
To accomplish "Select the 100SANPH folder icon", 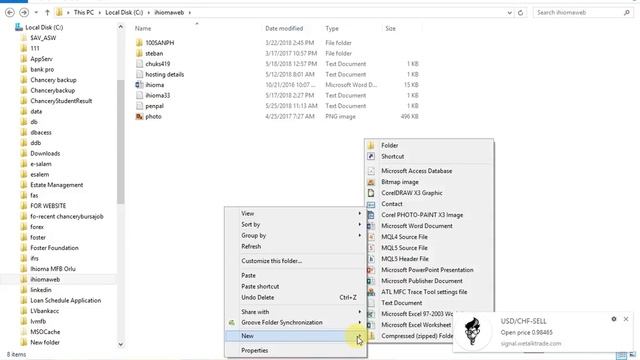I will 139,42.
